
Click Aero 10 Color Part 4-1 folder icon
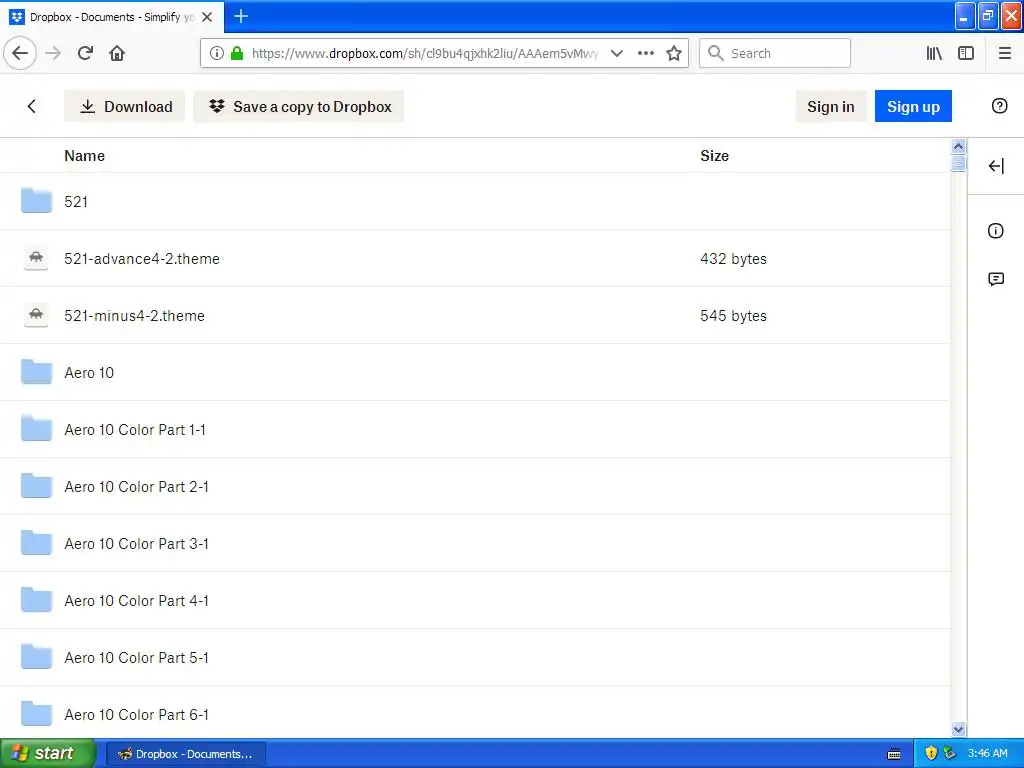[x=36, y=600]
